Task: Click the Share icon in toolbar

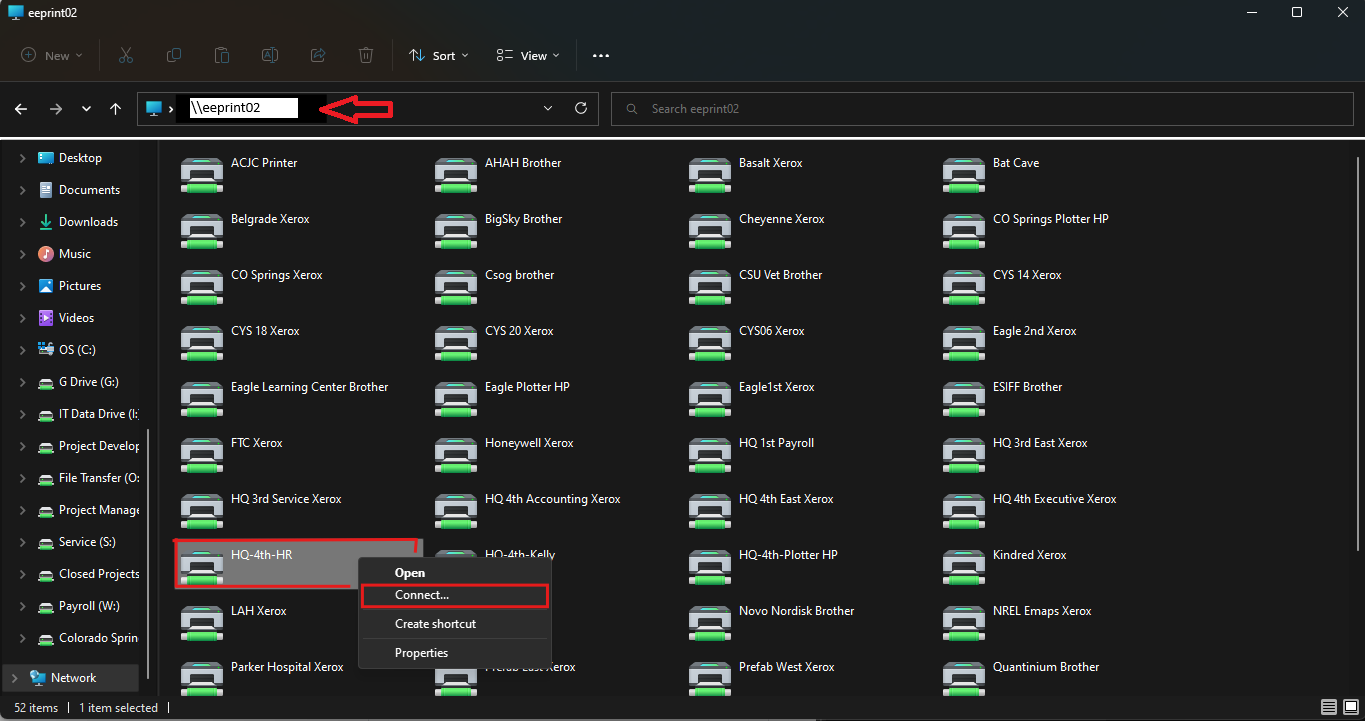Action: pos(318,56)
